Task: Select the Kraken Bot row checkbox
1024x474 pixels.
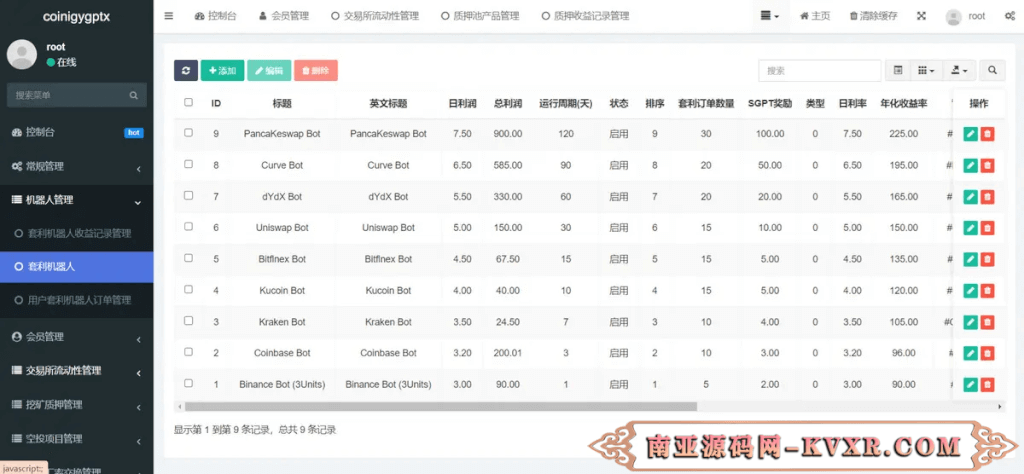Action: [x=188, y=322]
